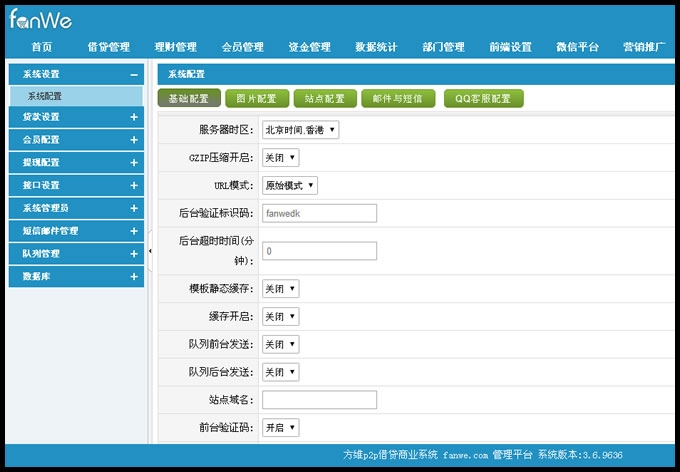Screen dimensions: 680x472
Task: Expand the 系统管理员 section
Action: (x=76, y=208)
